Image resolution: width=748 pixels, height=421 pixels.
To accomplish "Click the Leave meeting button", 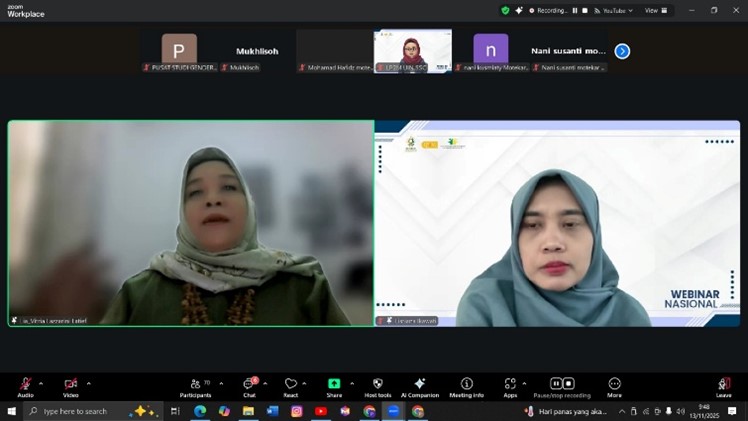I will click(x=723, y=385).
